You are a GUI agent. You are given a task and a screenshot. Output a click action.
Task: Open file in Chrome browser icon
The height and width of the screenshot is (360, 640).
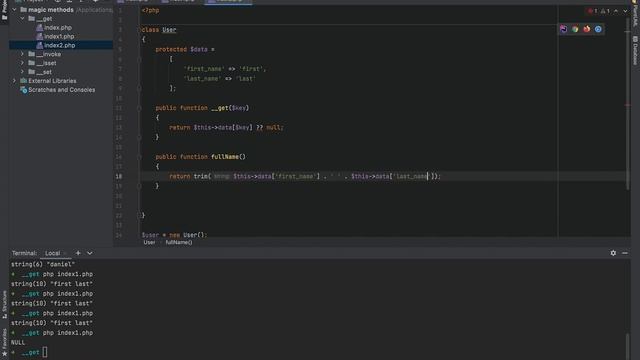575,29
